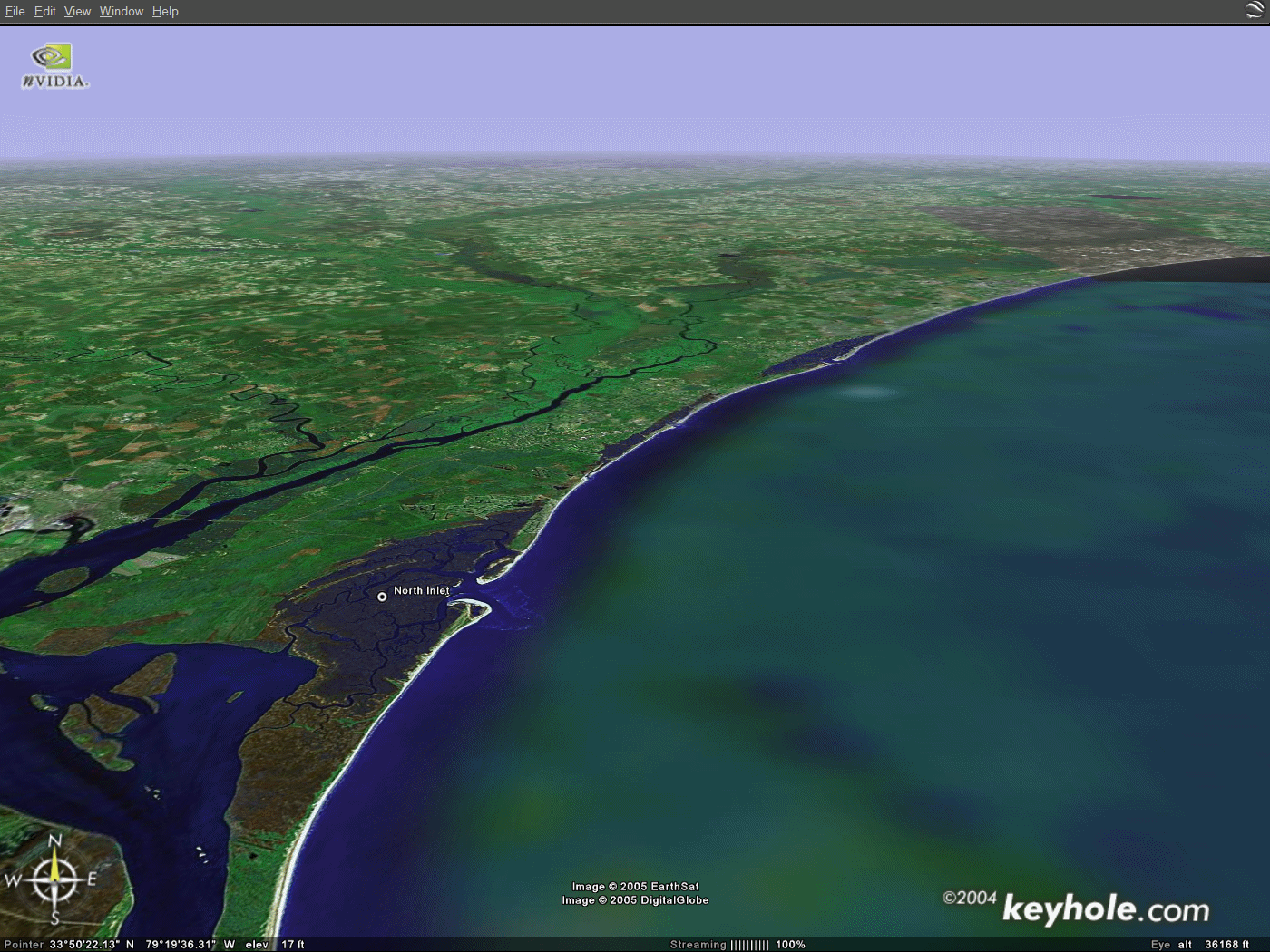Viewport: 1270px width, 952px height.
Task: Click the Eye alt 36168 ft readout
Action: click(1200, 944)
